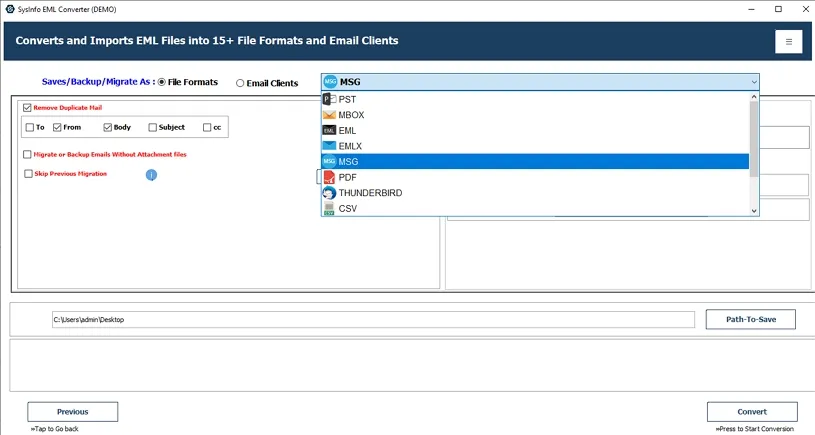Click the Thunderbird logo icon
Screen dimensions: 815x435
(329, 193)
